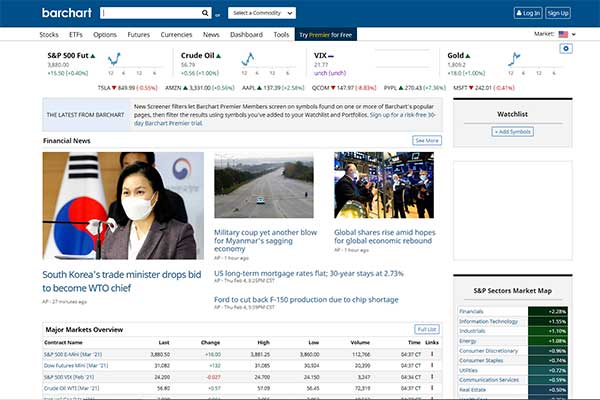The height and width of the screenshot is (400, 600).
Task: Click the AMZN ticker quote
Action: click(x=199, y=88)
